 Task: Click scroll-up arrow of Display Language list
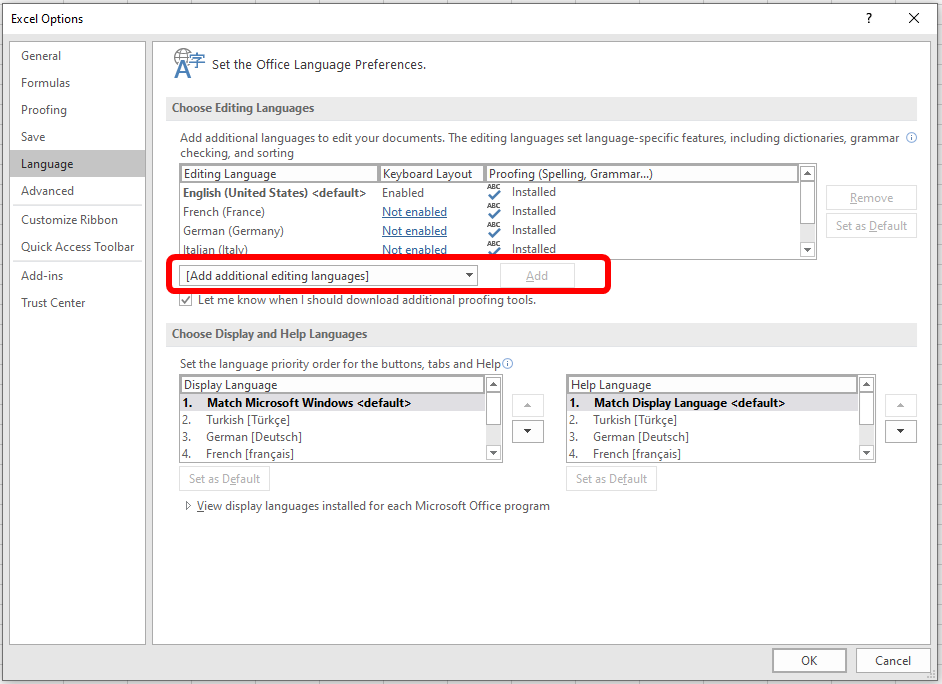pos(493,384)
